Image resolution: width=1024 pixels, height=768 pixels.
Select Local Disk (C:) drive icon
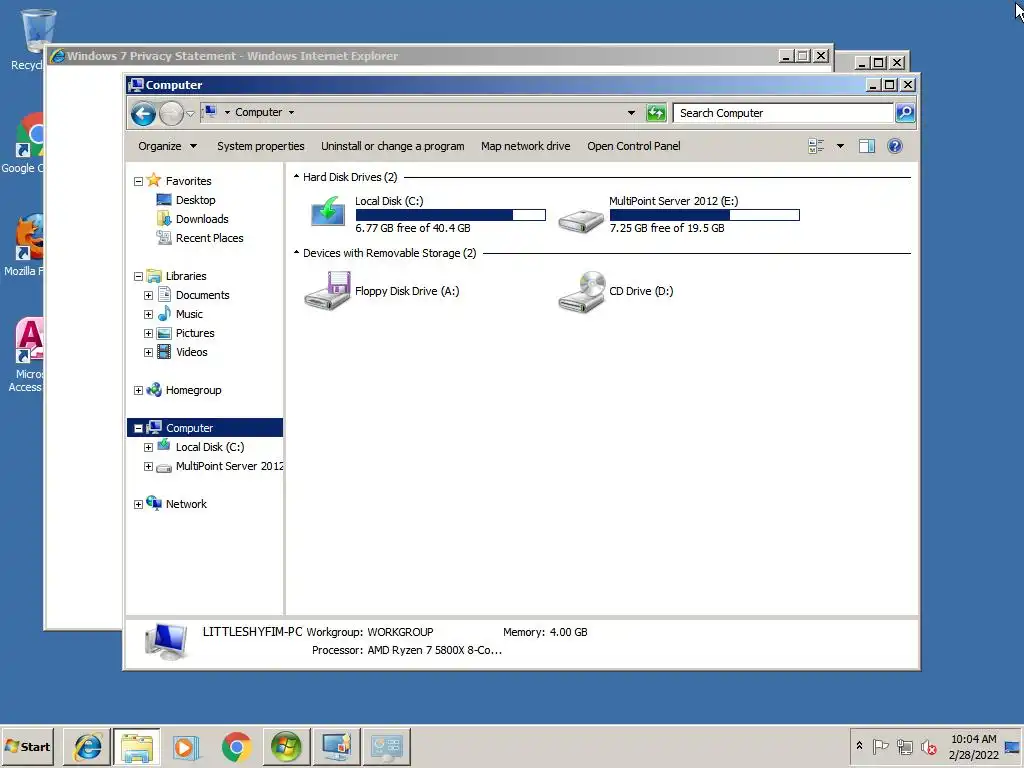pos(328,213)
